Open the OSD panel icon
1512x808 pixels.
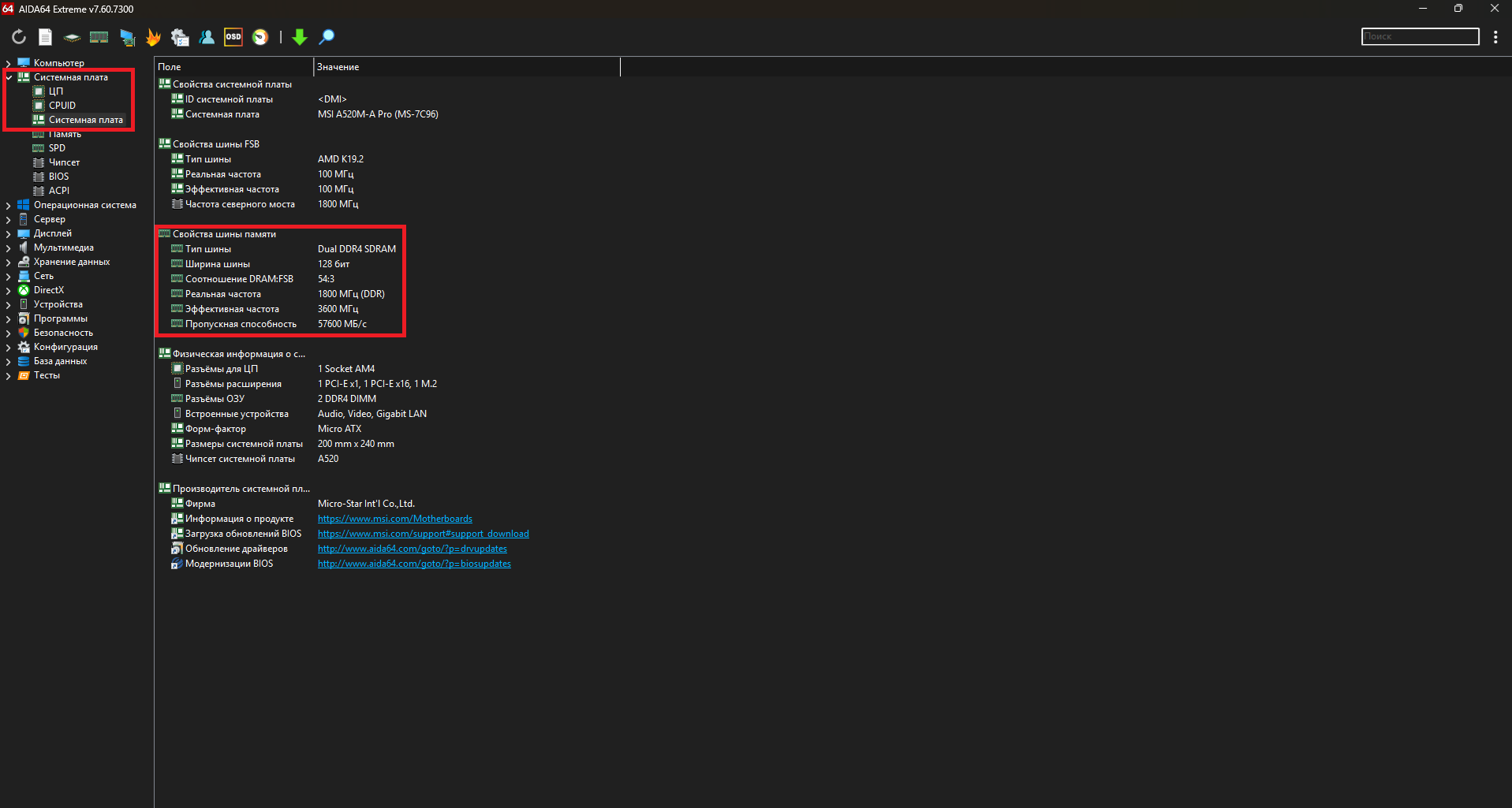(233, 37)
